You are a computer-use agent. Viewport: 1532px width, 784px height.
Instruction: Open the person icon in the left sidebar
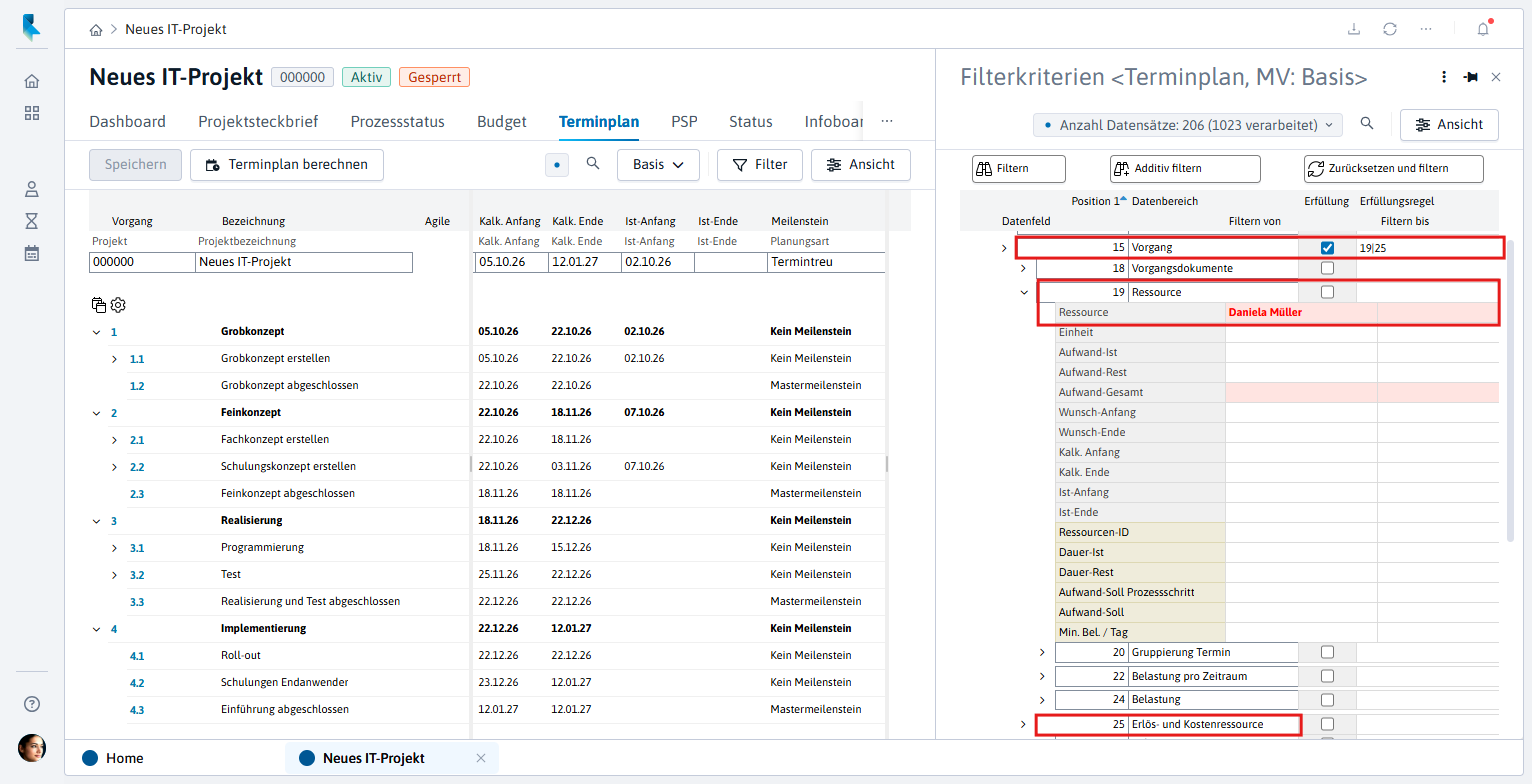coord(32,188)
